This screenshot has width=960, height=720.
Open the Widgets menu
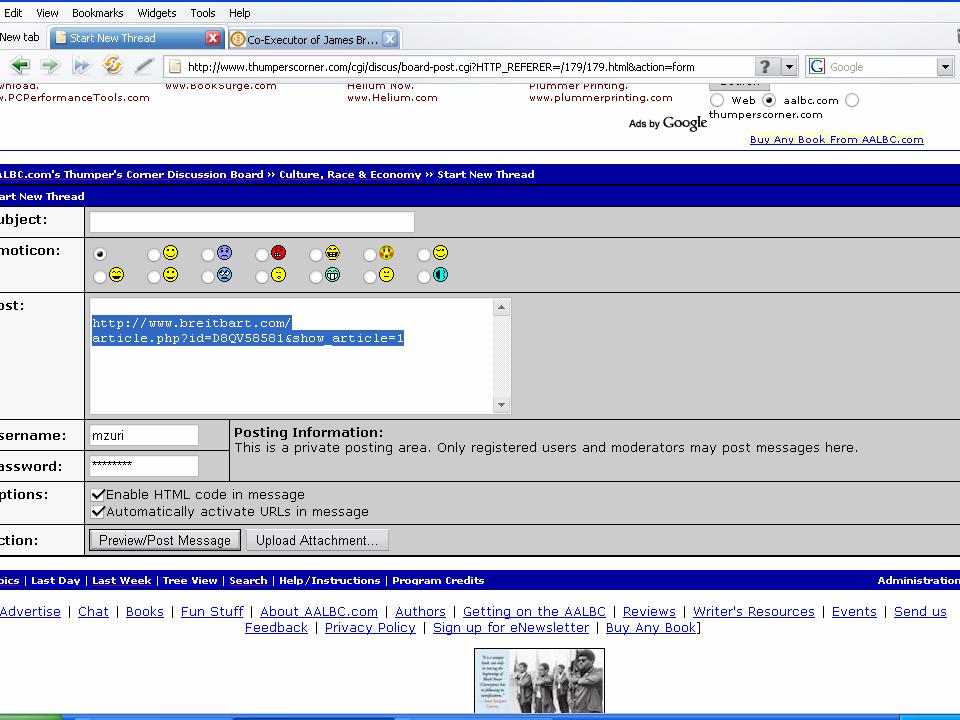(157, 13)
